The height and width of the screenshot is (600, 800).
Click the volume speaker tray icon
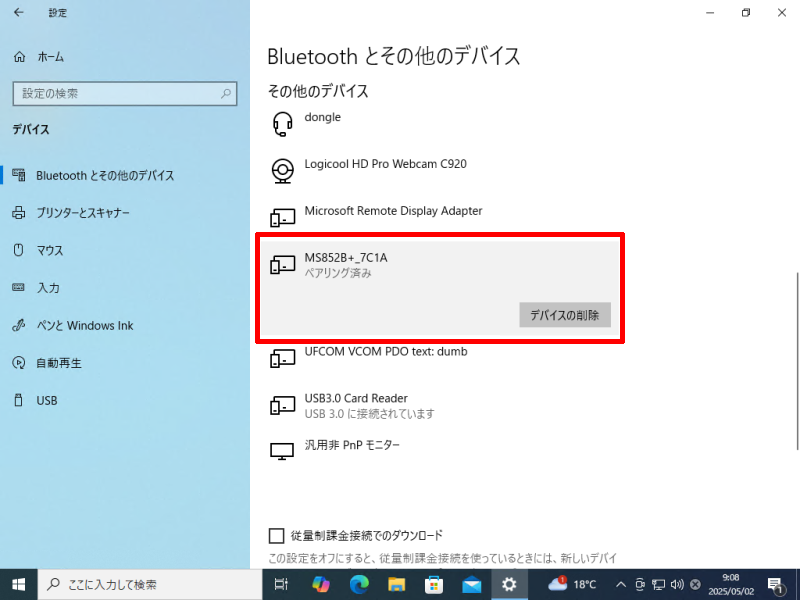click(677, 585)
